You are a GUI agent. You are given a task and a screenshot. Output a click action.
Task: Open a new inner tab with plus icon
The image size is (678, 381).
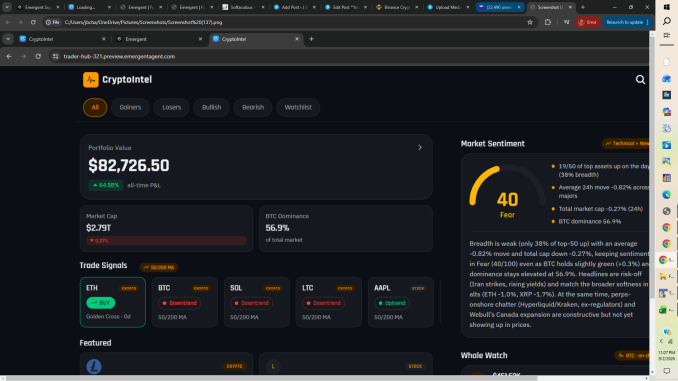click(x=311, y=39)
